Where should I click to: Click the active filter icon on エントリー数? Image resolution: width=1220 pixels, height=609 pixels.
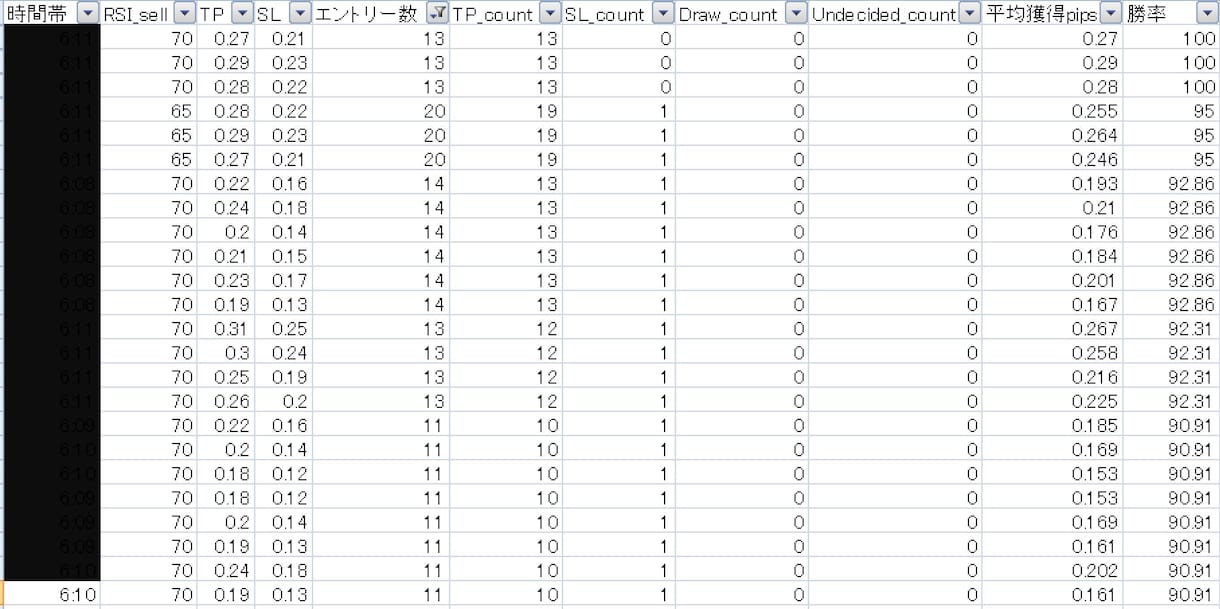[x=436, y=13]
